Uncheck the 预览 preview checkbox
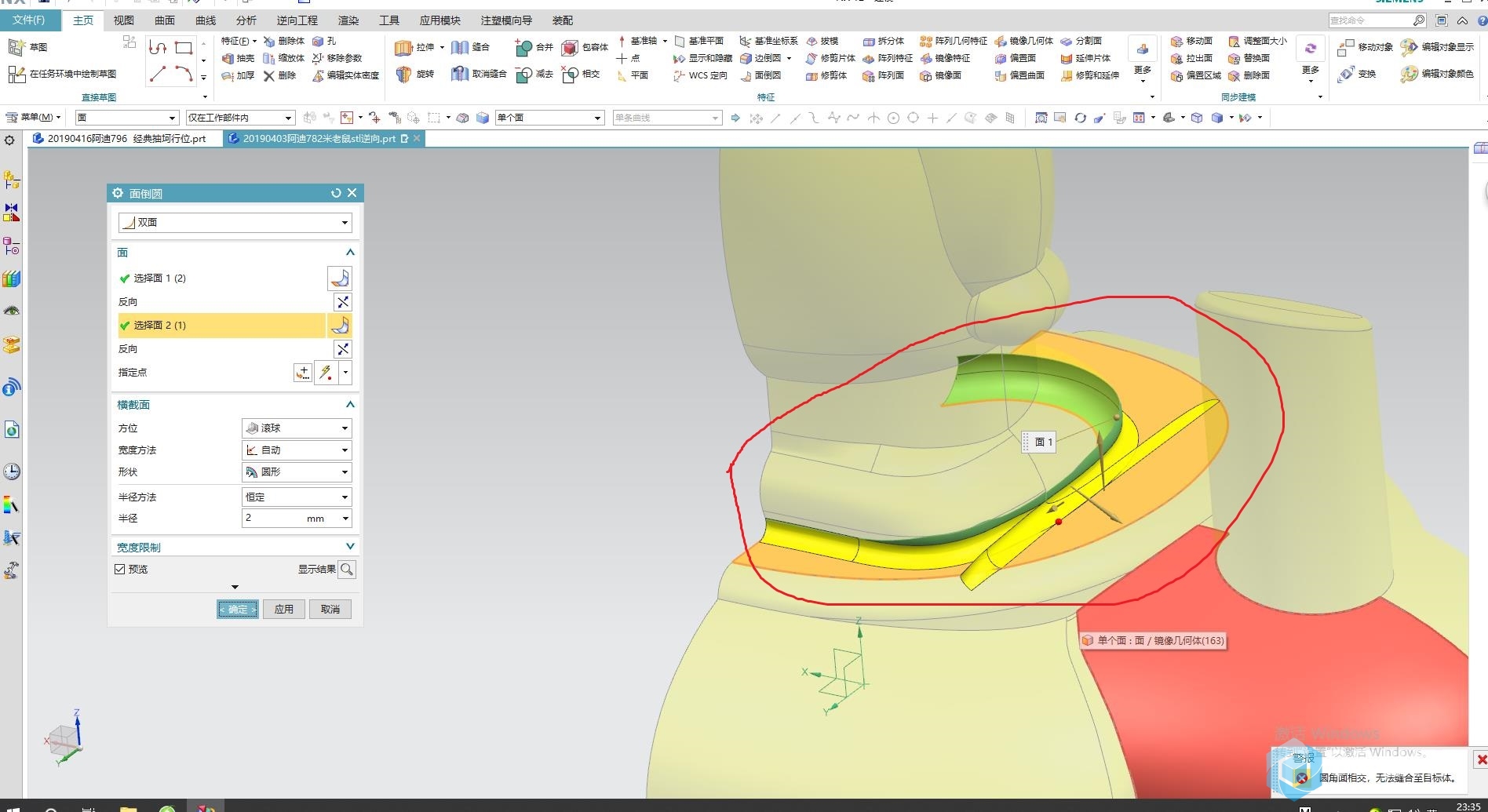Image resolution: width=1488 pixels, height=812 pixels. [120, 569]
